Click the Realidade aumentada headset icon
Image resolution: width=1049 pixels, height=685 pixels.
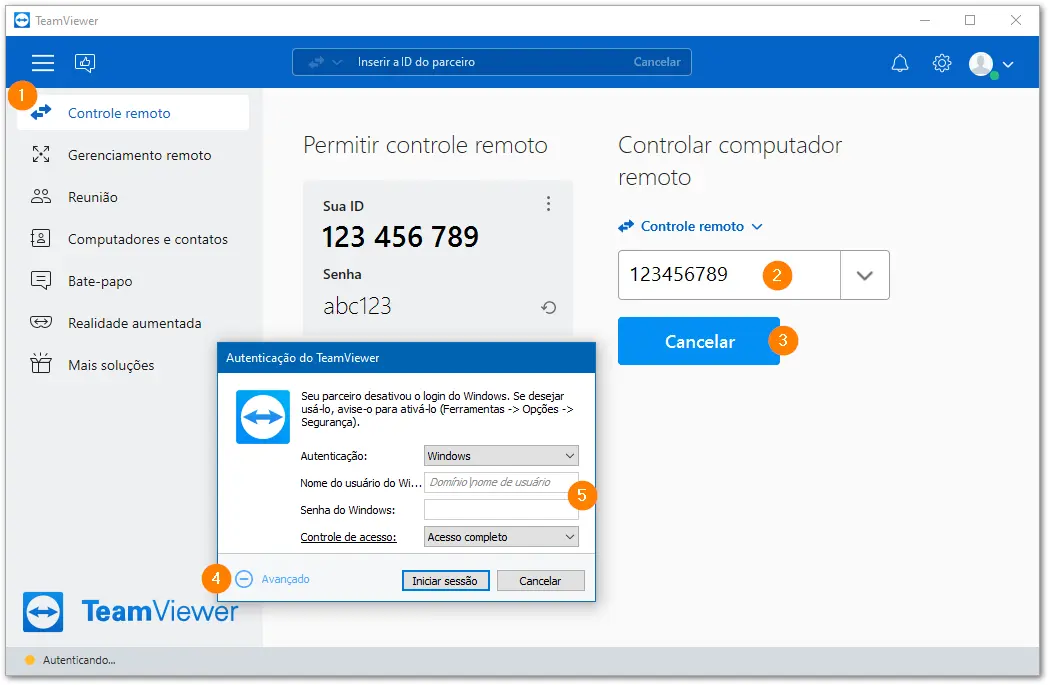tap(41, 322)
